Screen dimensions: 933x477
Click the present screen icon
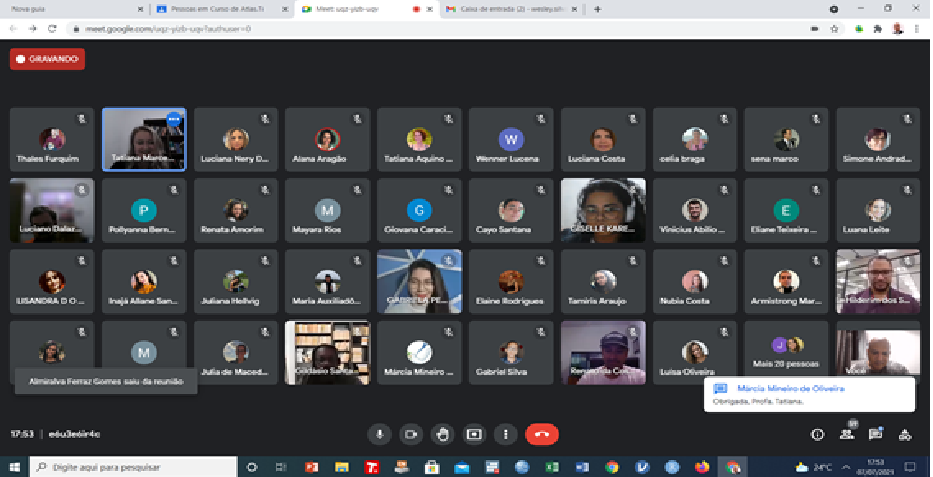pos(474,434)
